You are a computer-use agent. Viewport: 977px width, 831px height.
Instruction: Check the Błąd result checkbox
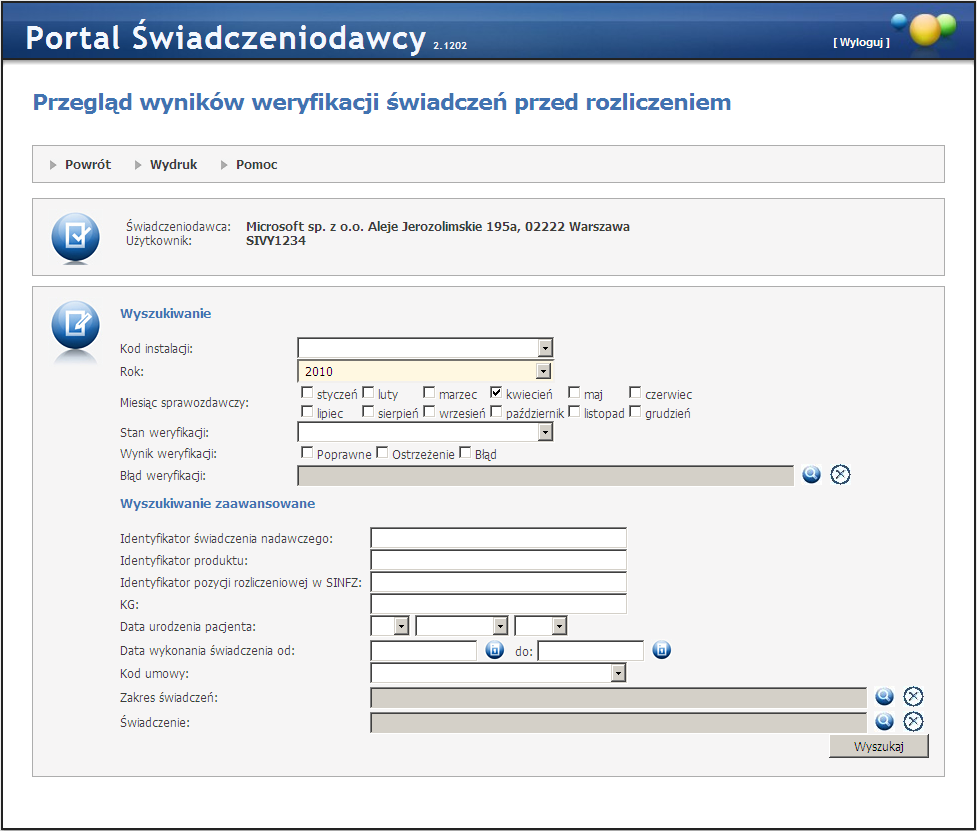point(465,453)
